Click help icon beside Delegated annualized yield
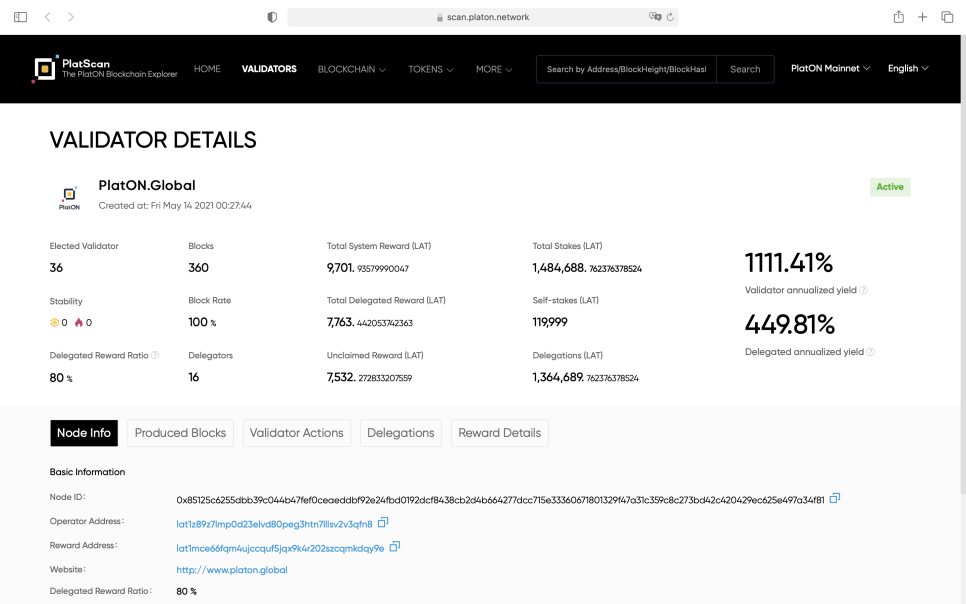The image size is (966, 604). click(x=871, y=352)
